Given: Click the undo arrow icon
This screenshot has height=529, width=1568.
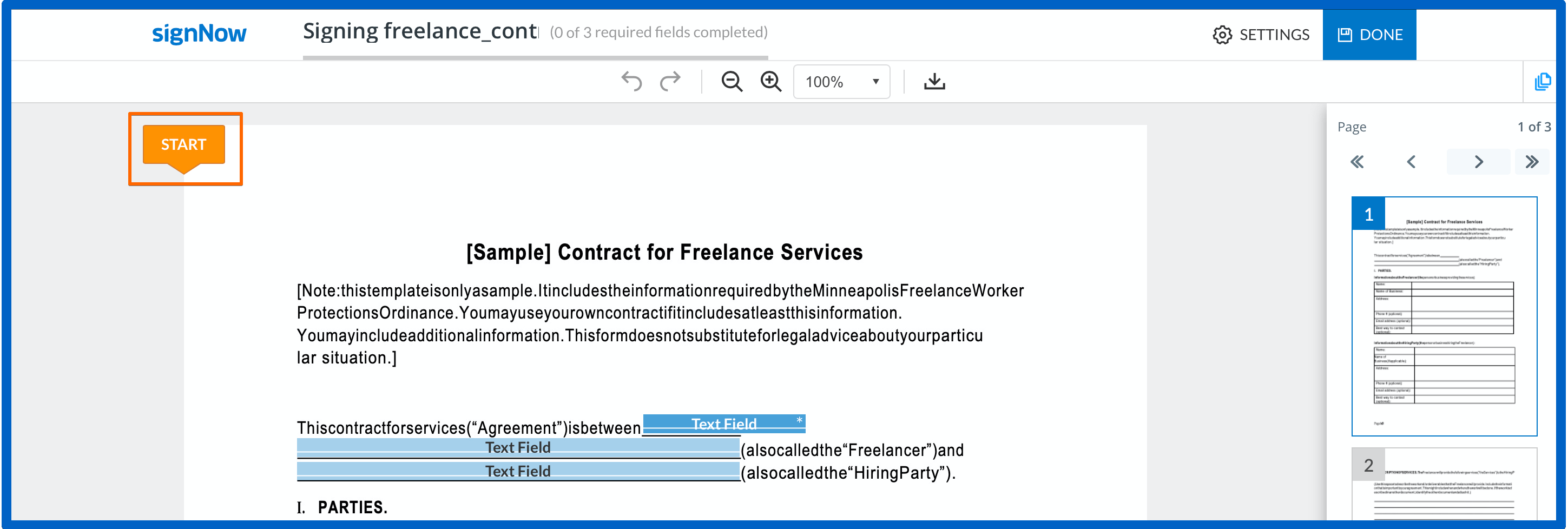Looking at the screenshot, I should pos(631,82).
